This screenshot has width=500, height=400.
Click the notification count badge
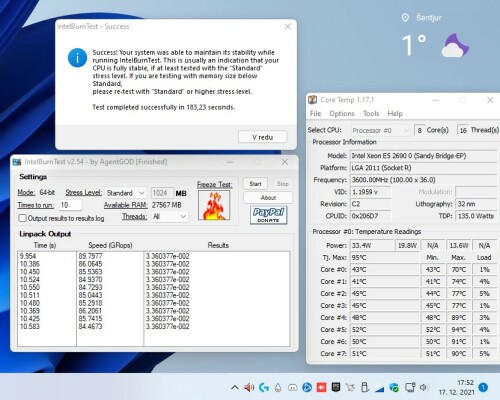(x=483, y=387)
